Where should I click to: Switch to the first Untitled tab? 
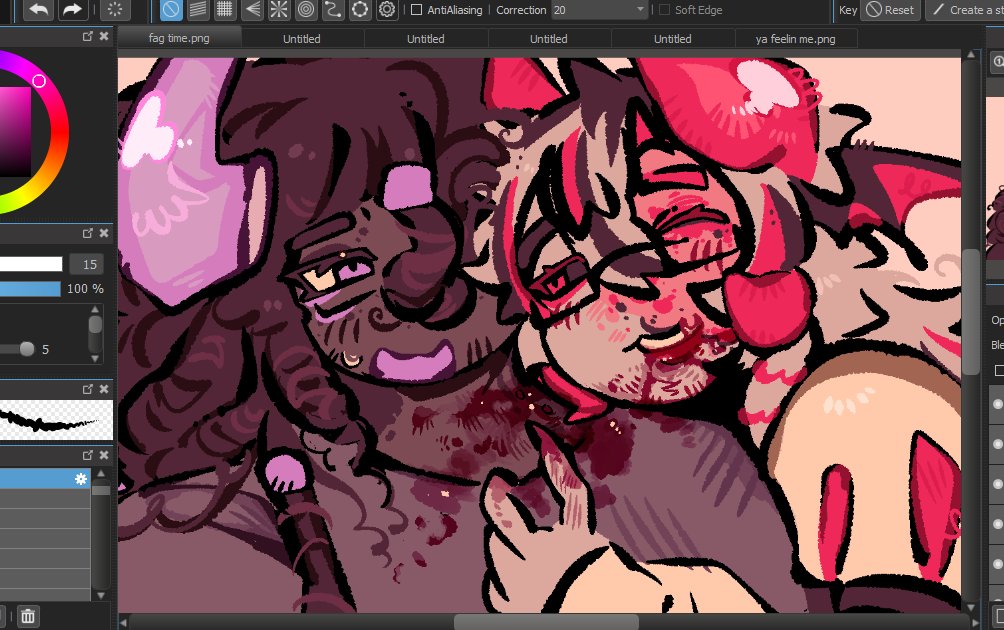(302, 38)
